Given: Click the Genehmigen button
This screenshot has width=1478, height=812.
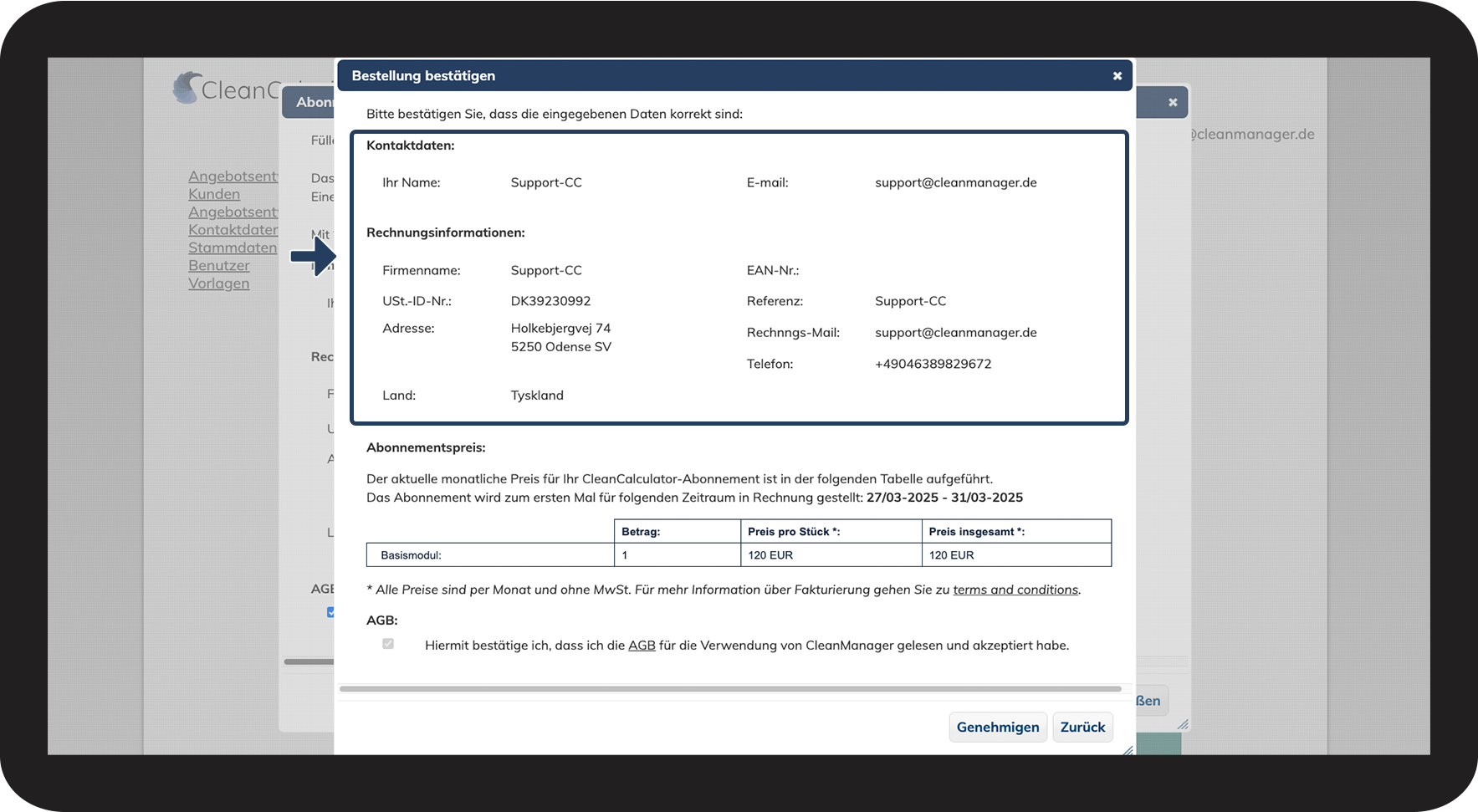Looking at the screenshot, I should tap(998, 727).
